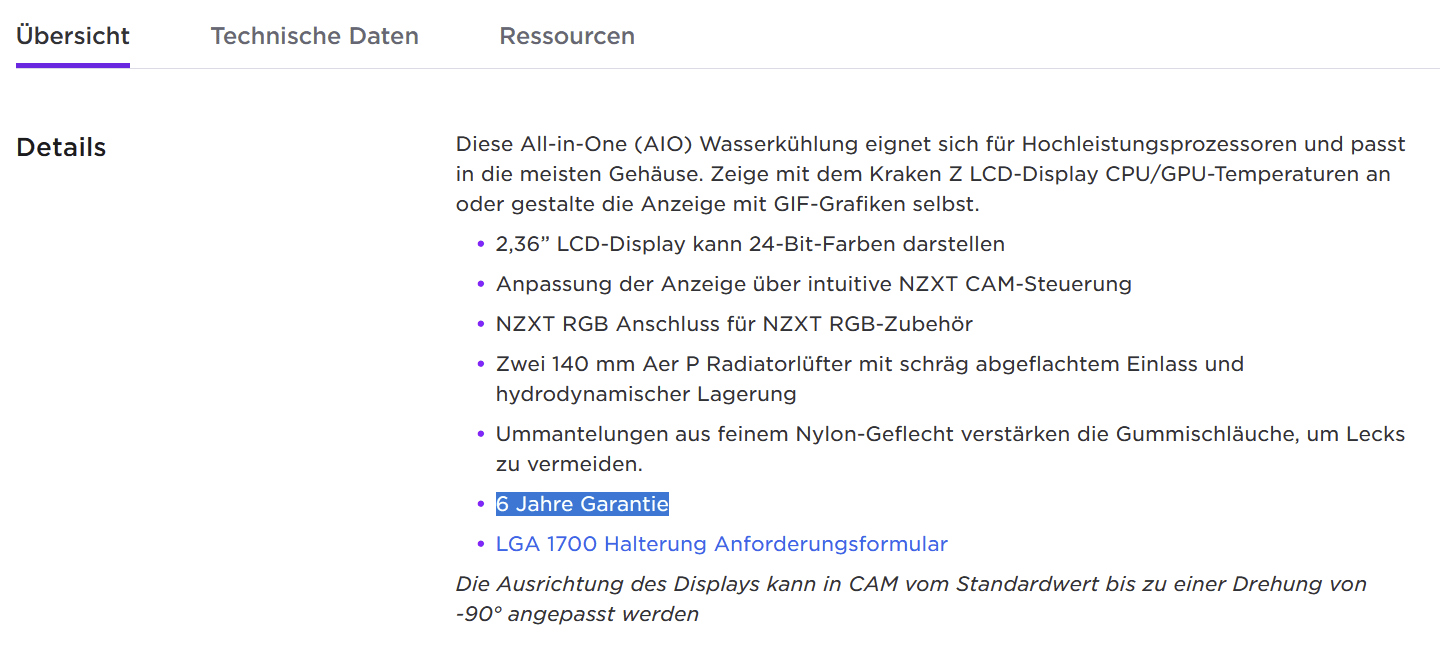Click the Zwei 140 mm Aer P Radiatorlüfter line
Image resolution: width=1440 pixels, height=657 pixels.
[869, 364]
